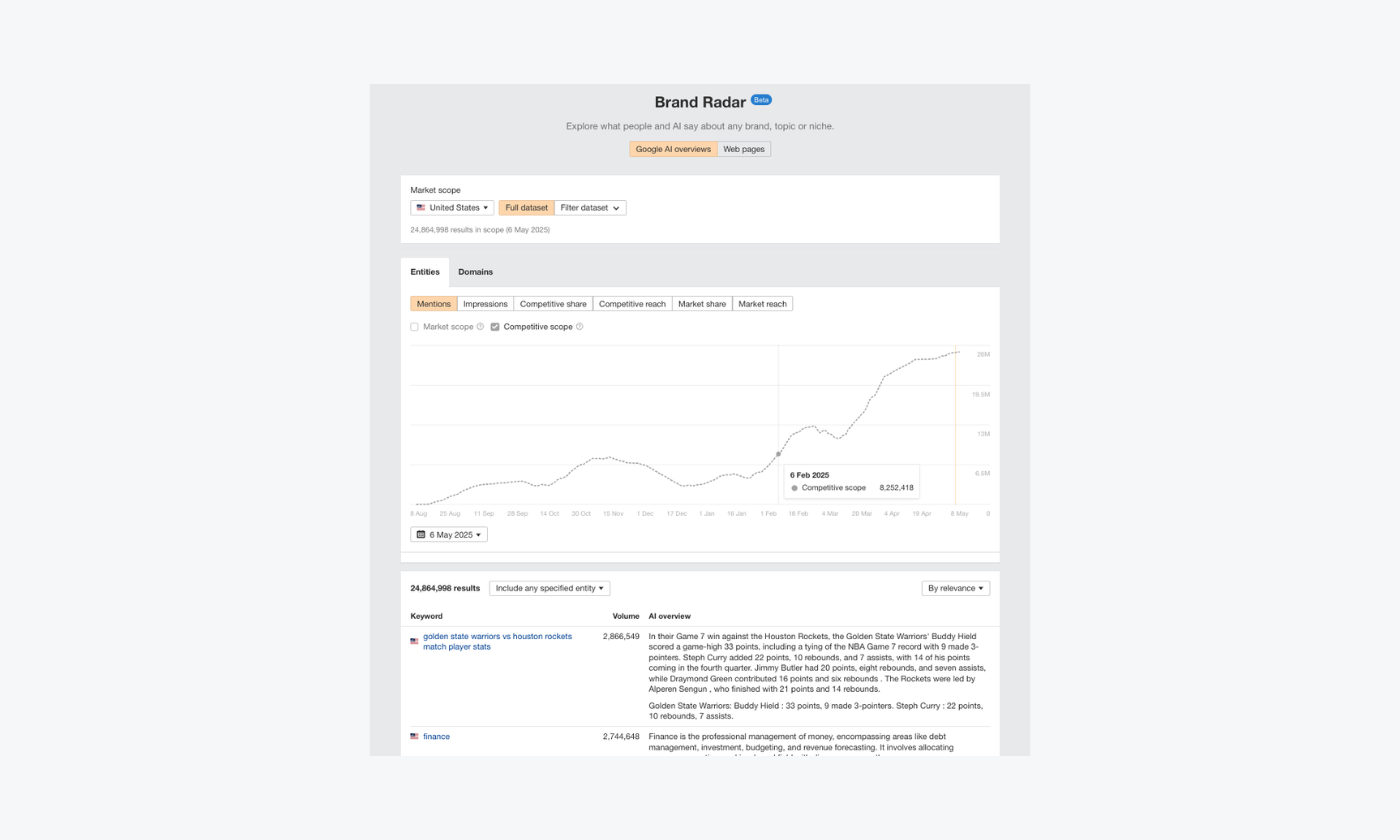Select the Market share metric
Image resolution: width=1400 pixels, height=840 pixels.
pyautogui.click(x=701, y=303)
